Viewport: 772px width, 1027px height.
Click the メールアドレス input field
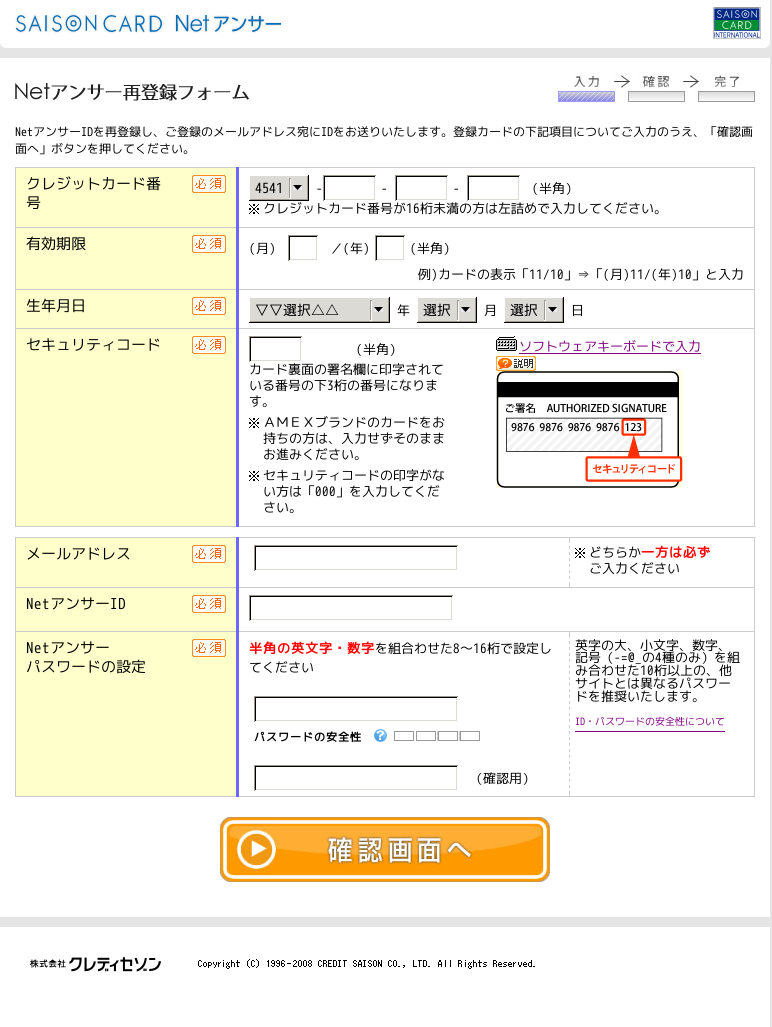click(355, 558)
